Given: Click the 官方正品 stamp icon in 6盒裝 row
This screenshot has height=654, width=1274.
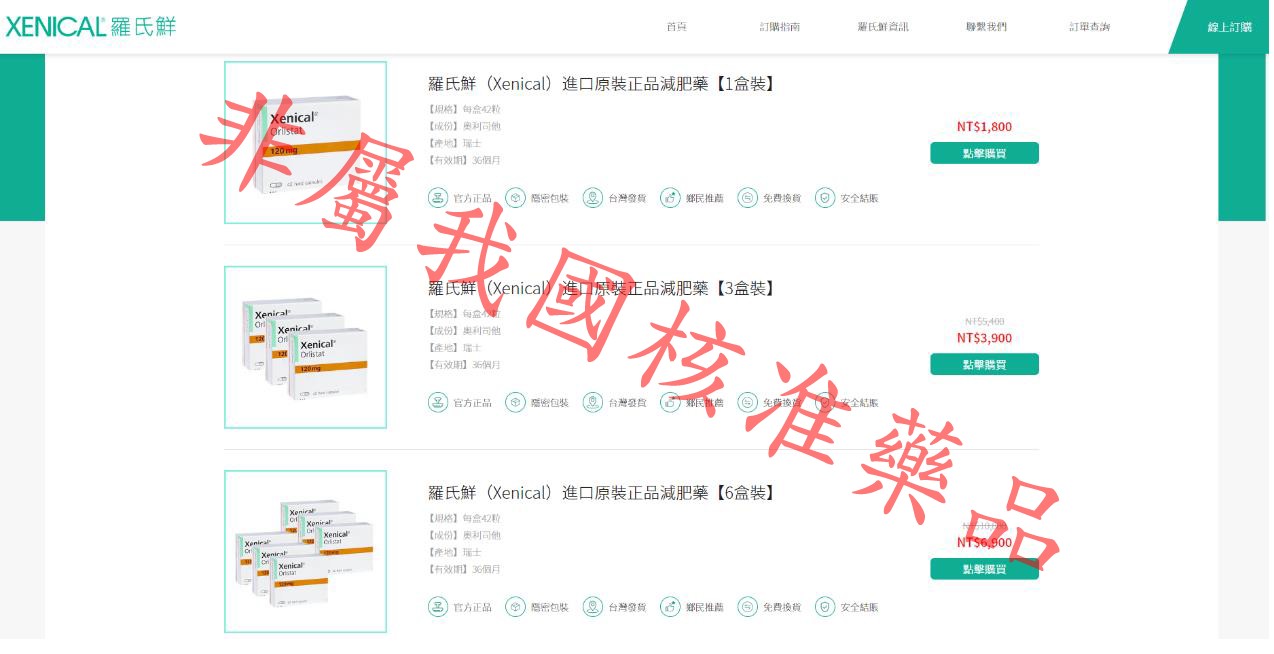Looking at the screenshot, I should pyautogui.click(x=438, y=607).
